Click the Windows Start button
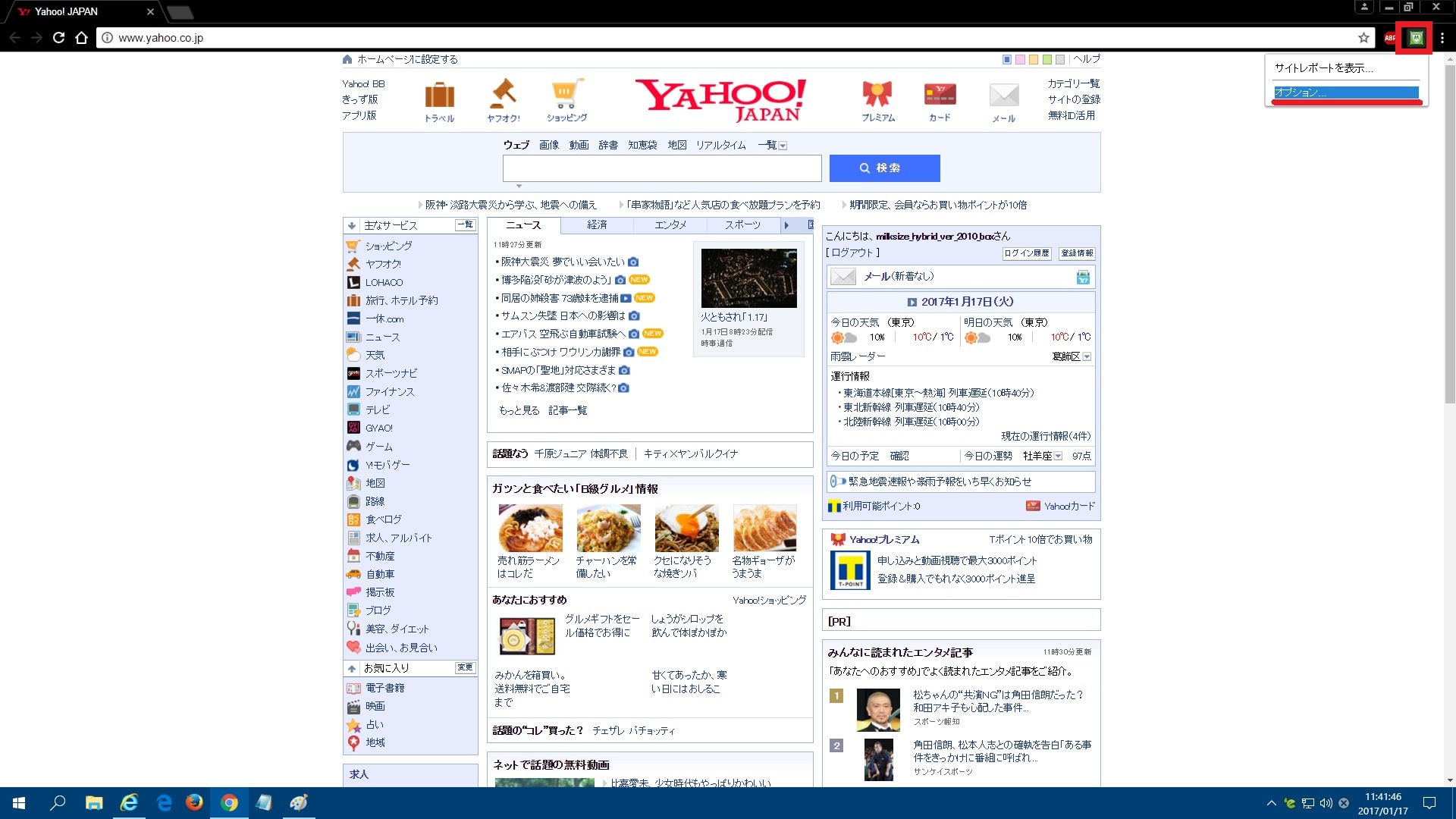The height and width of the screenshot is (819, 1456). coord(19,802)
